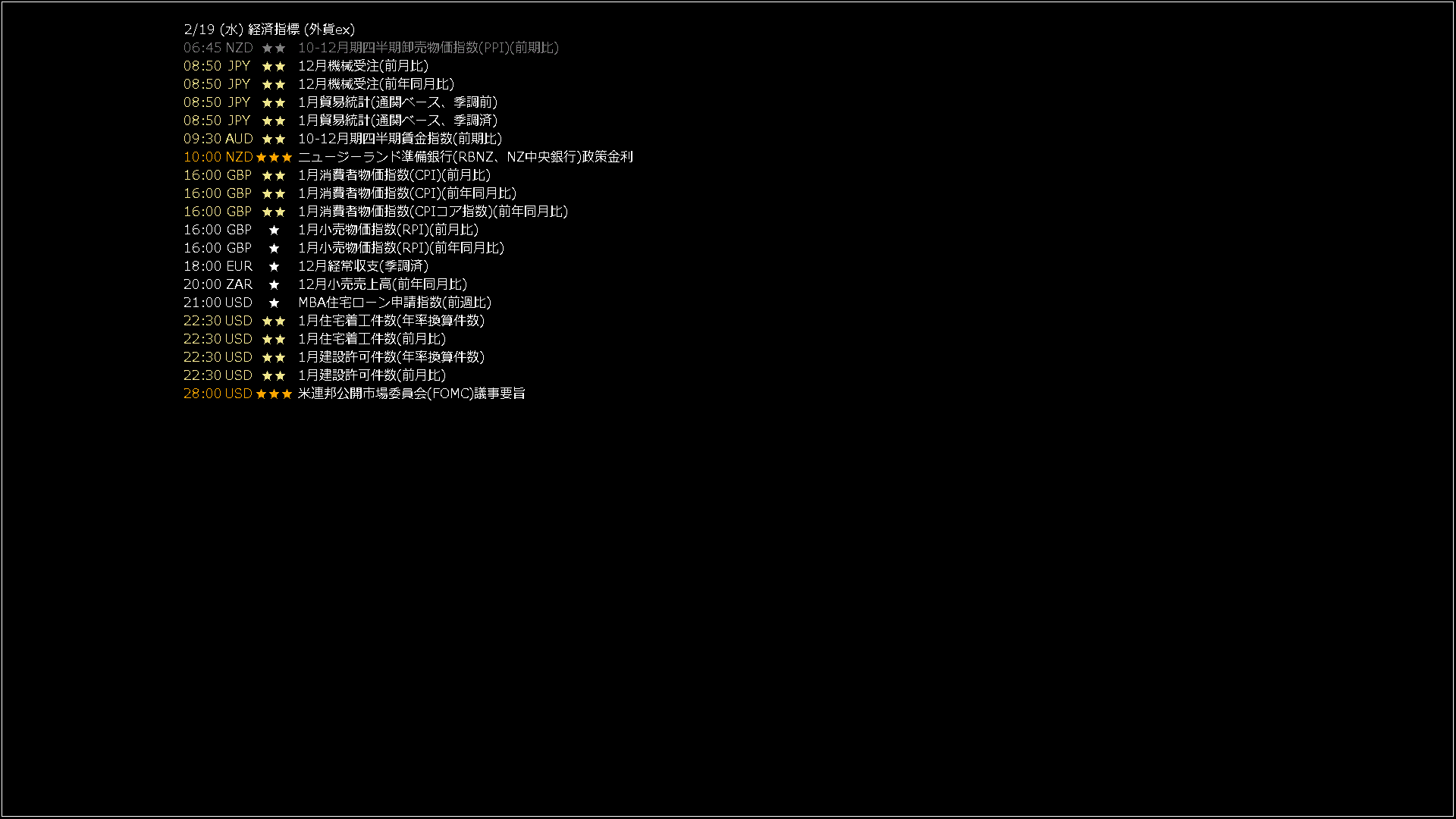Select the header 2/19 (水) 経済指標 (外貨ex)

coord(269,30)
